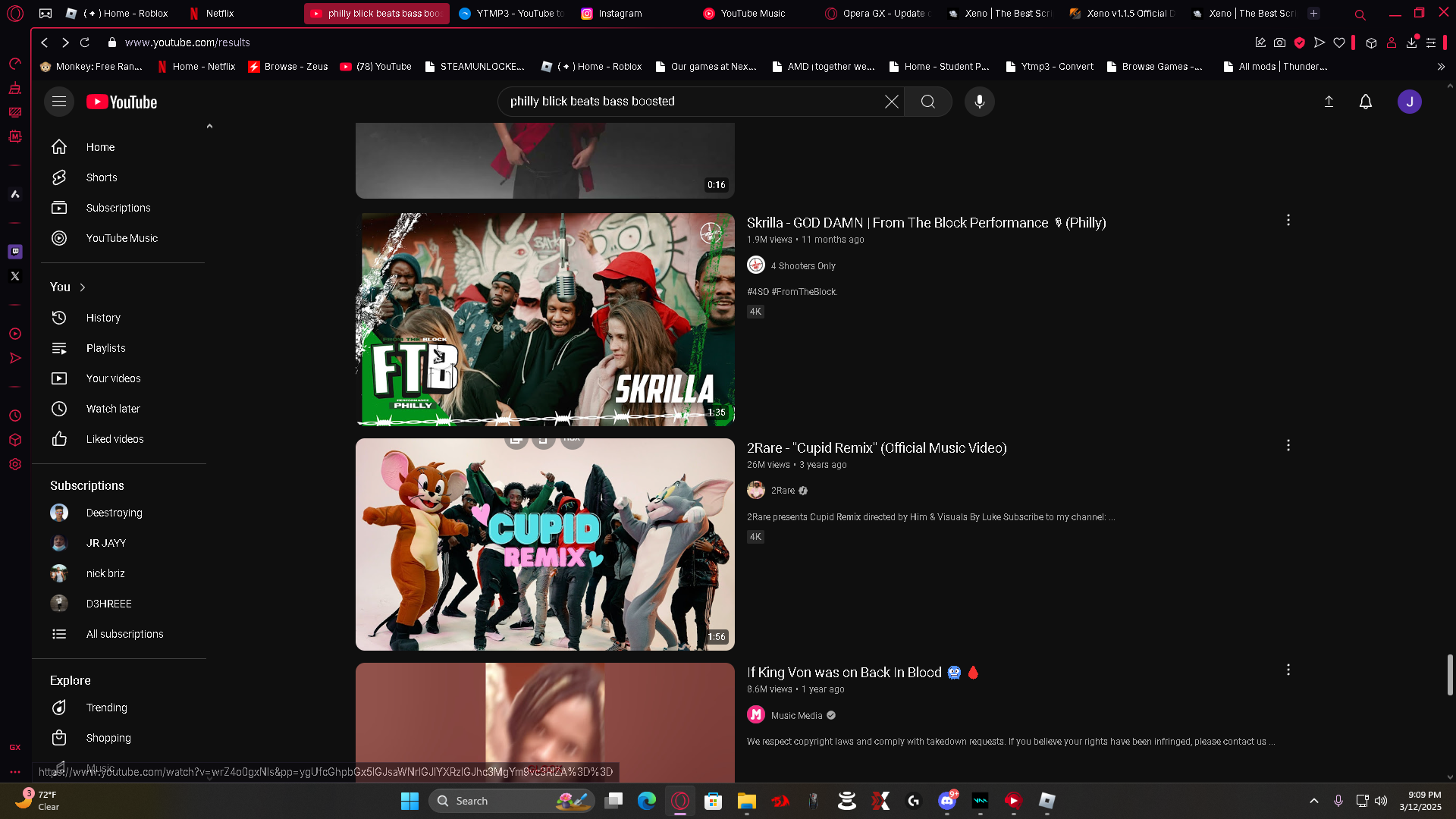Click the YouTube logo
This screenshot has width=1456, height=819.
[x=121, y=102]
